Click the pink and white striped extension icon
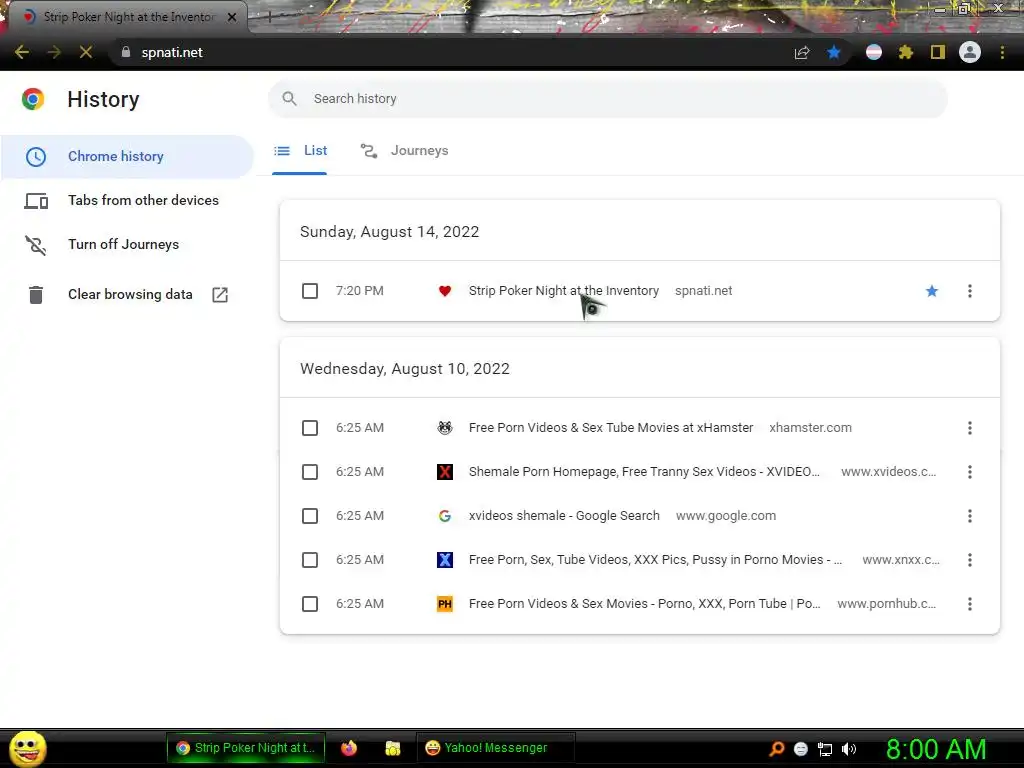Screen dimensions: 1024x768 874,52
